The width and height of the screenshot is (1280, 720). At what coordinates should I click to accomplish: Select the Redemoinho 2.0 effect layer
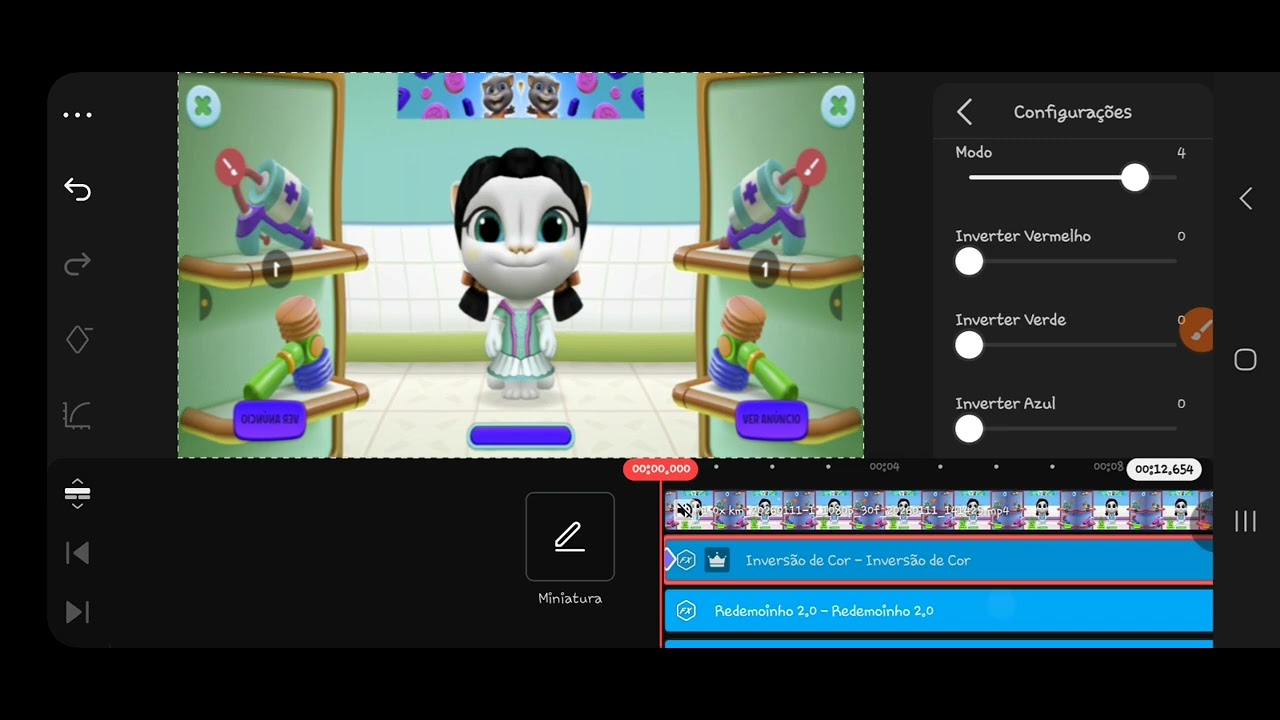point(939,611)
